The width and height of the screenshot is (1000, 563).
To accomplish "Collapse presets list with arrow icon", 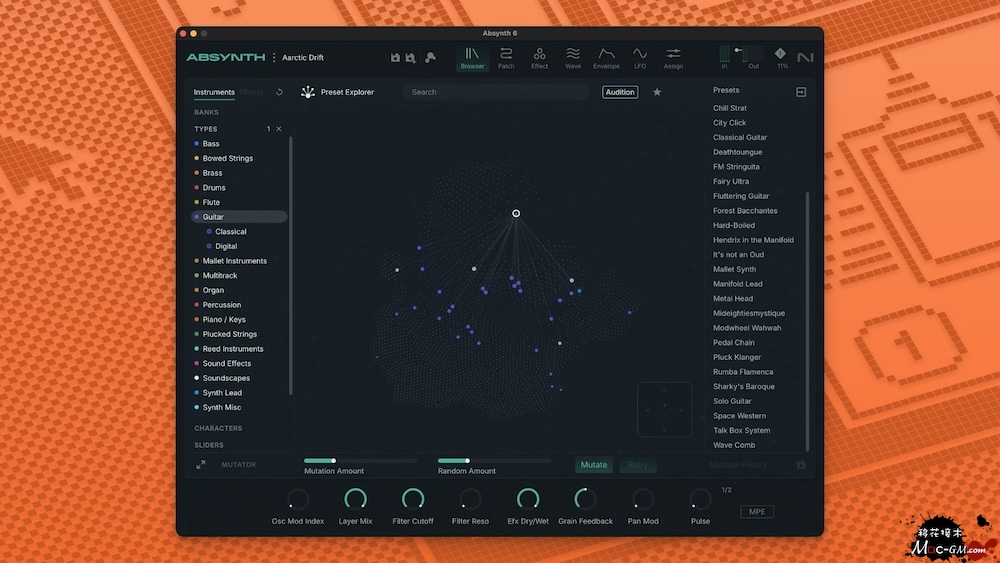I will click(x=800, y=92).
